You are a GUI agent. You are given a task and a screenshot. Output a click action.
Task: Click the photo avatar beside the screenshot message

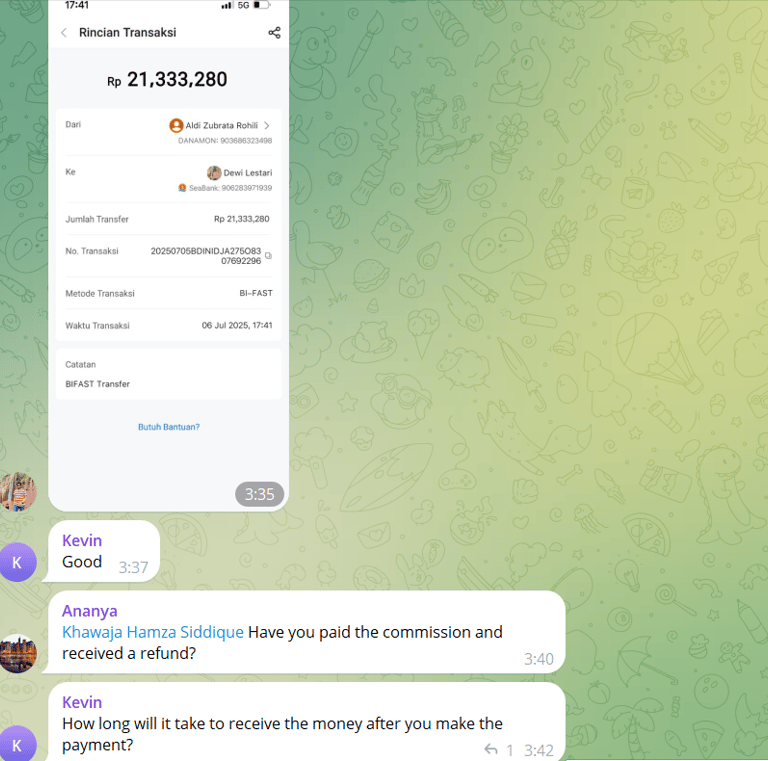pos(18,492)
